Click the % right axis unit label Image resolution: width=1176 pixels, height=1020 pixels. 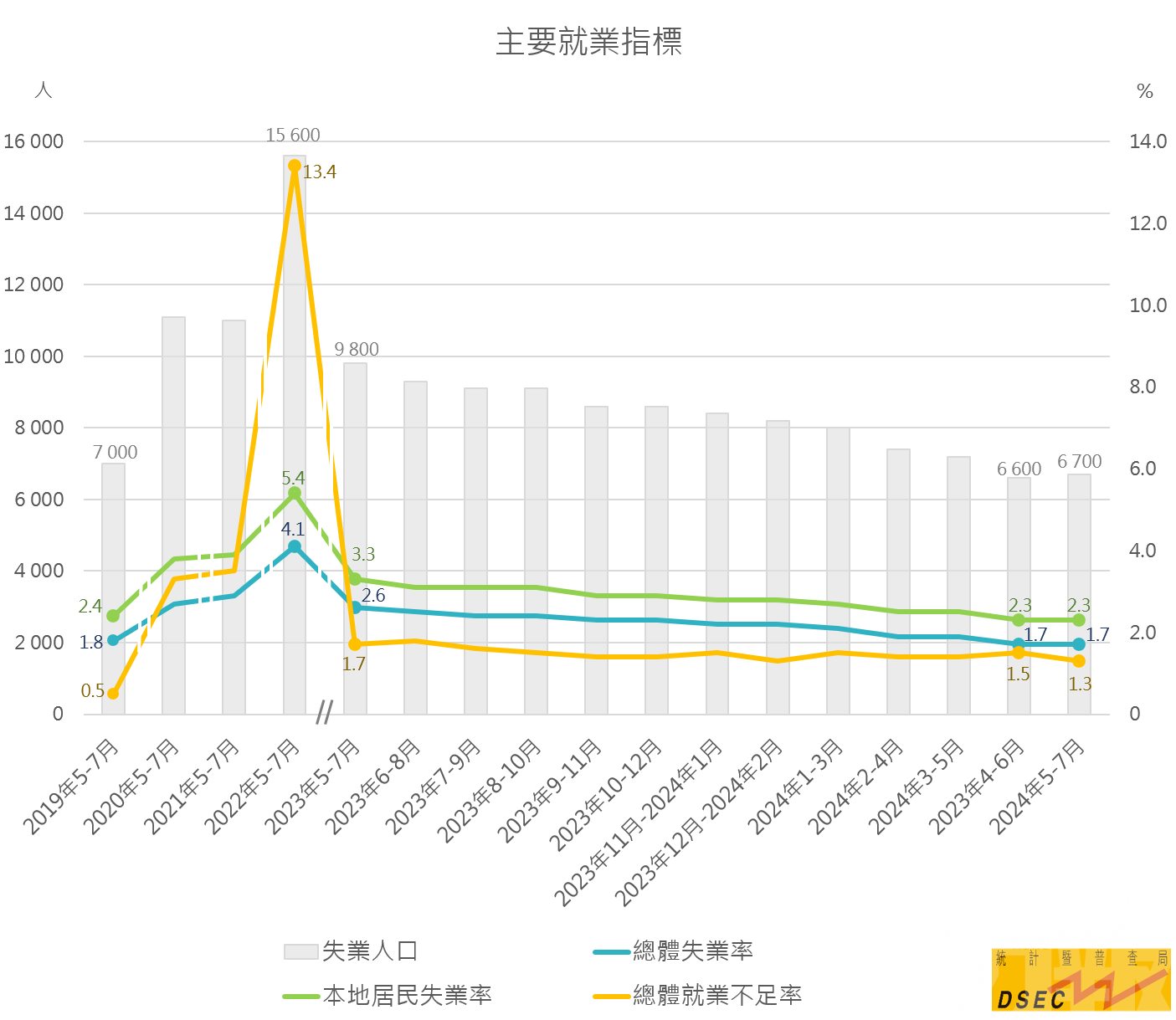tap(1145, 91)
